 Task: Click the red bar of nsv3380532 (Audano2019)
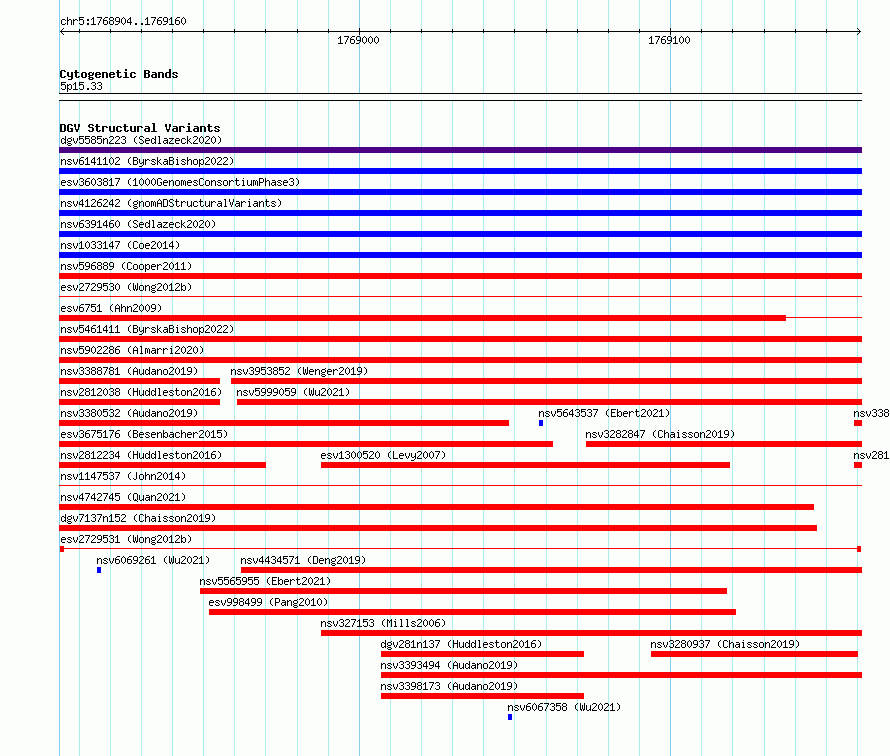(x=284, y=423)
